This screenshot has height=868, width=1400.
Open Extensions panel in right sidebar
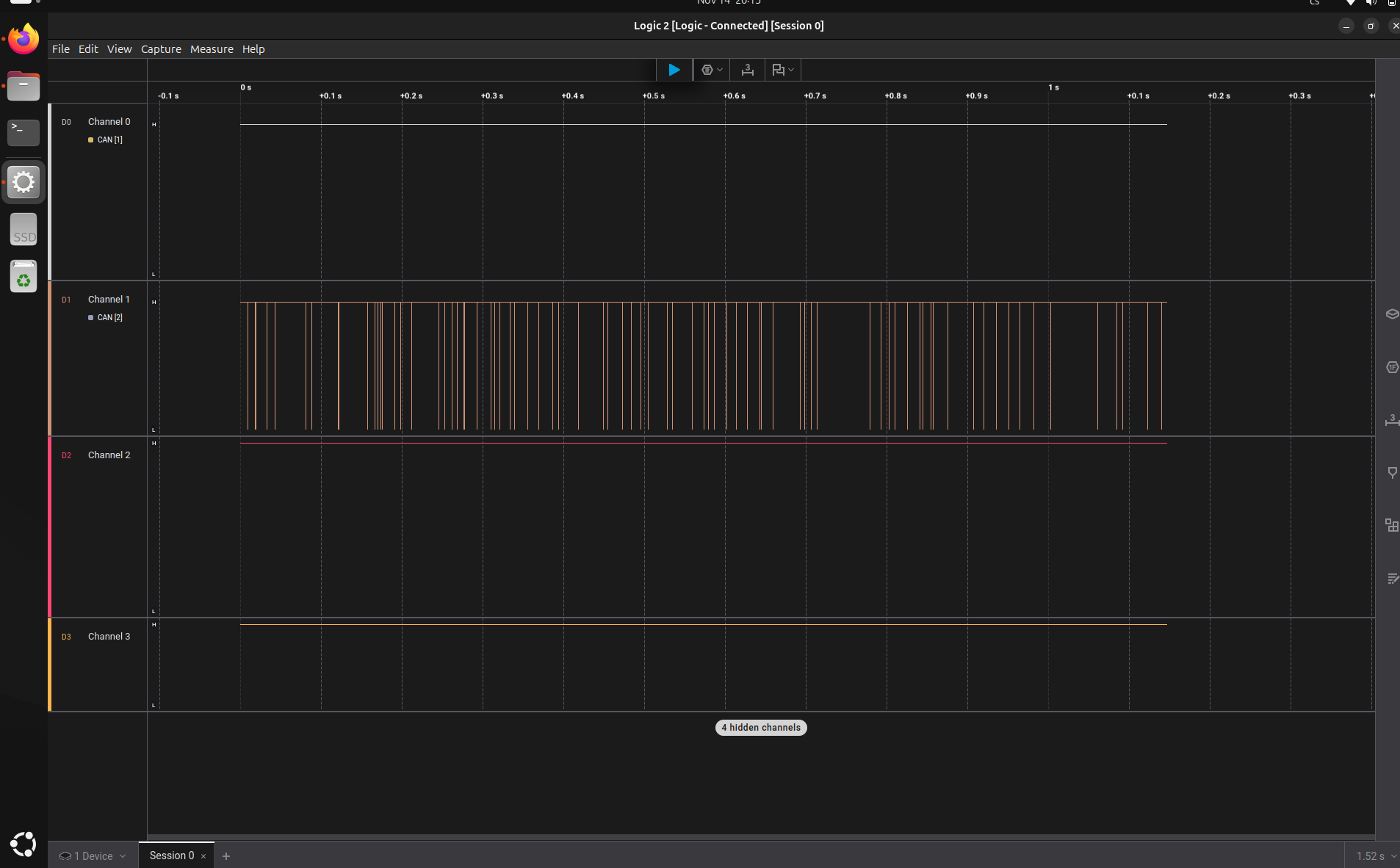pyautogui.click(x=1391, y=525)
